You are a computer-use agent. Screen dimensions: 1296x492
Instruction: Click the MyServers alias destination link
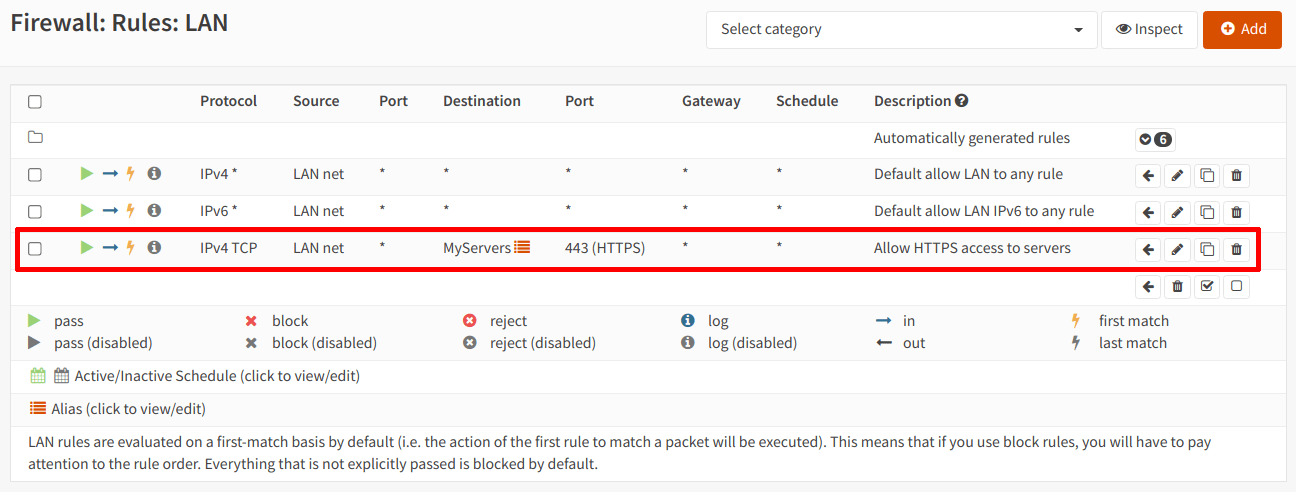tap(477, 248)
